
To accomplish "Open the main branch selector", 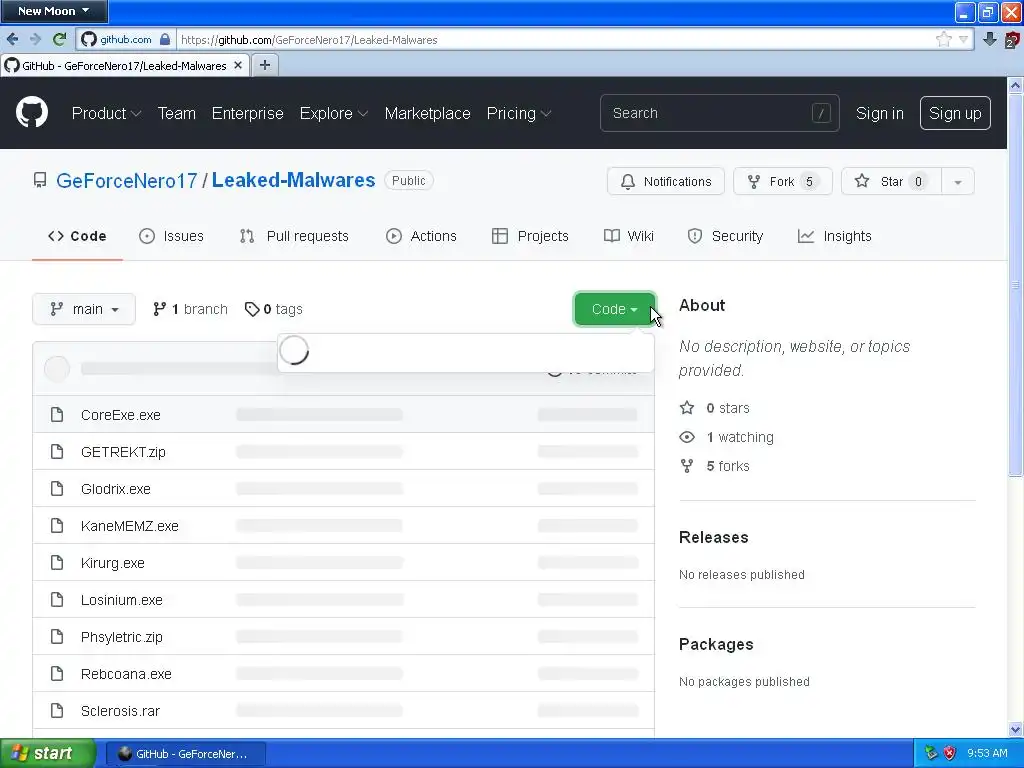I will click(x=84, y=309).
